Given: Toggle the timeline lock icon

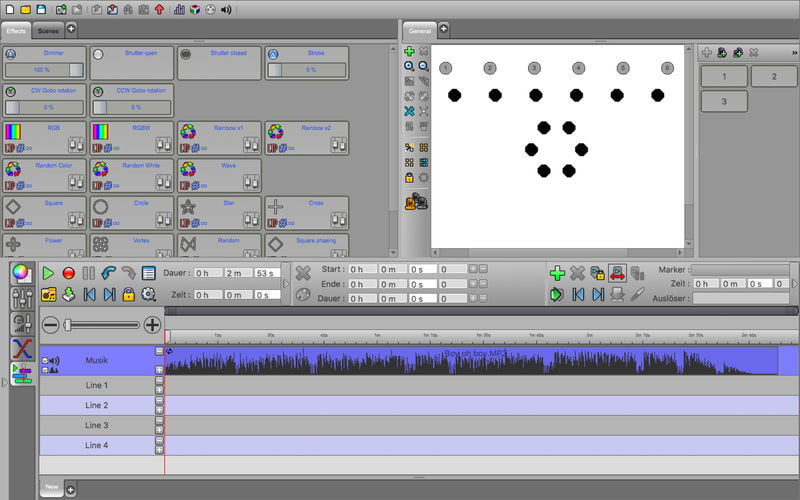Looking at the screenshot, I should tap(129, 294).
